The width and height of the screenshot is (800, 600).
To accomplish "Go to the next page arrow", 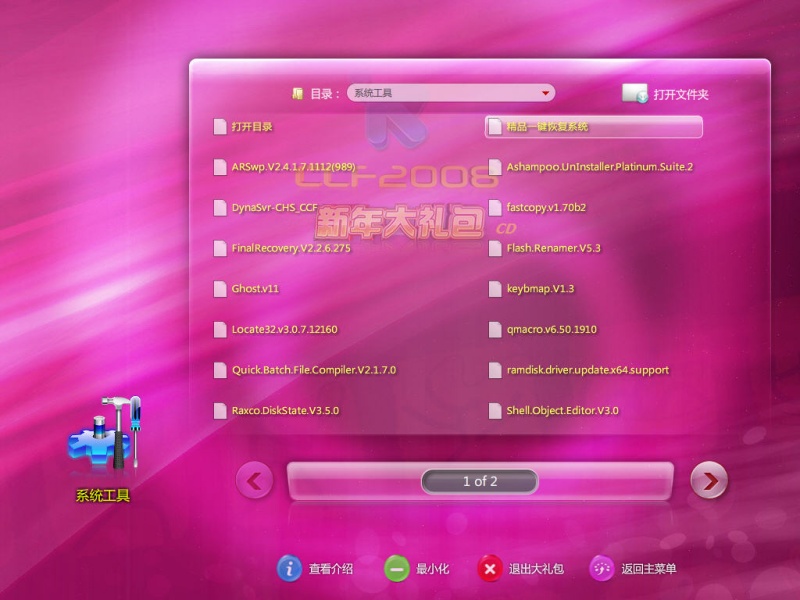I will pos(709,481).
